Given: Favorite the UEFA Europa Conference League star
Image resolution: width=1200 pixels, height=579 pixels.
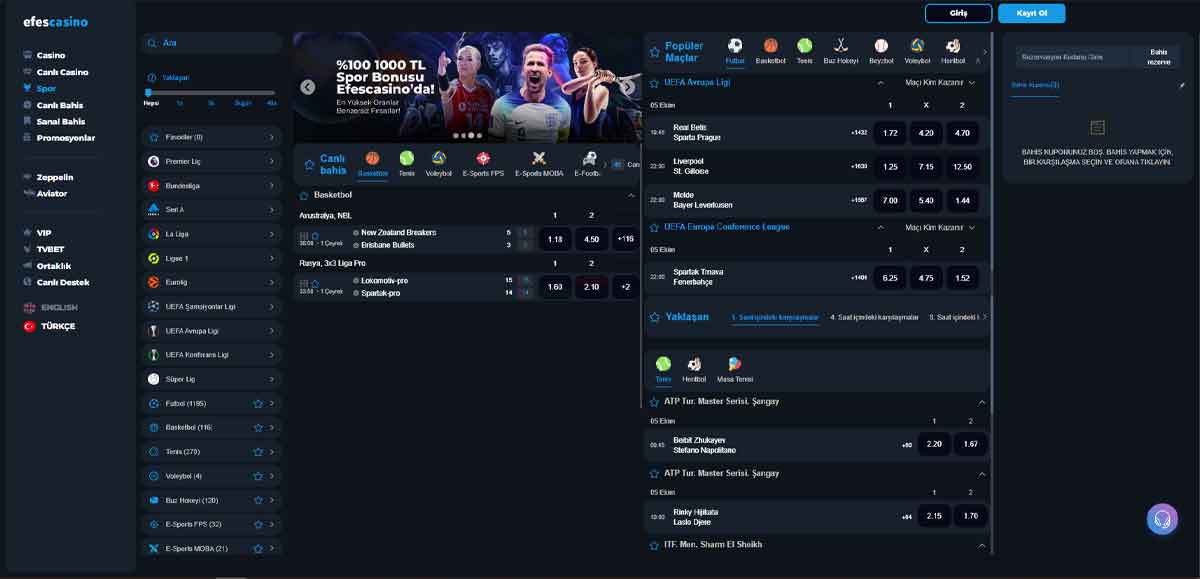Looking at the screenshot, I should tap(655, 227).
